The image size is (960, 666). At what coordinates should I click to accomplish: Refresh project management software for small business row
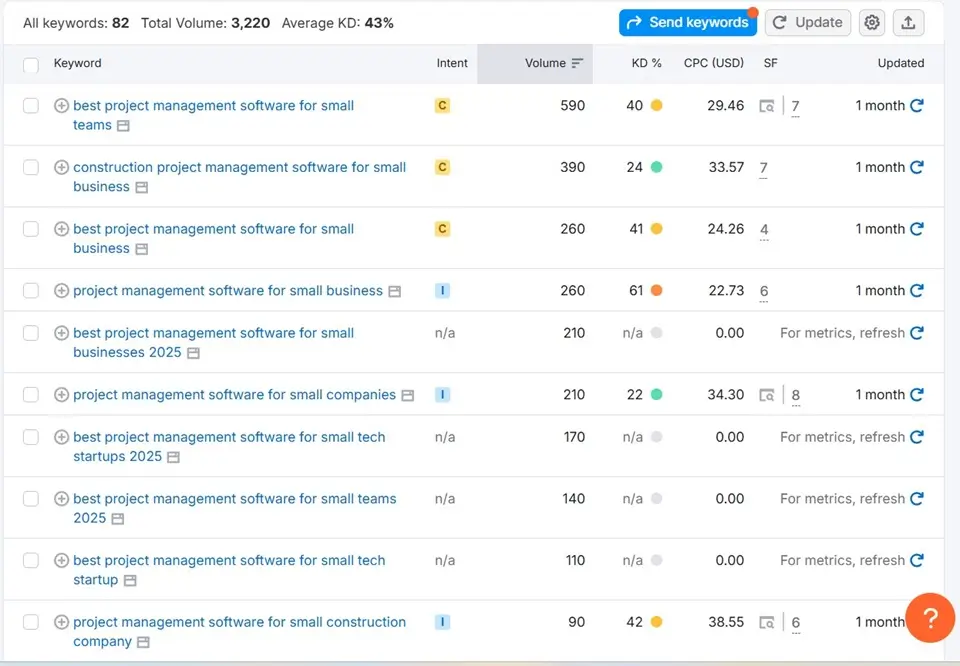point(917,290)
